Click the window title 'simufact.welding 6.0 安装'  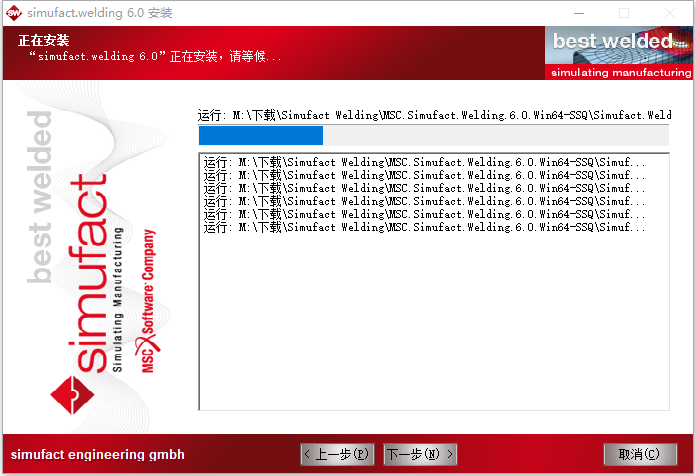[x=99, y=13]
